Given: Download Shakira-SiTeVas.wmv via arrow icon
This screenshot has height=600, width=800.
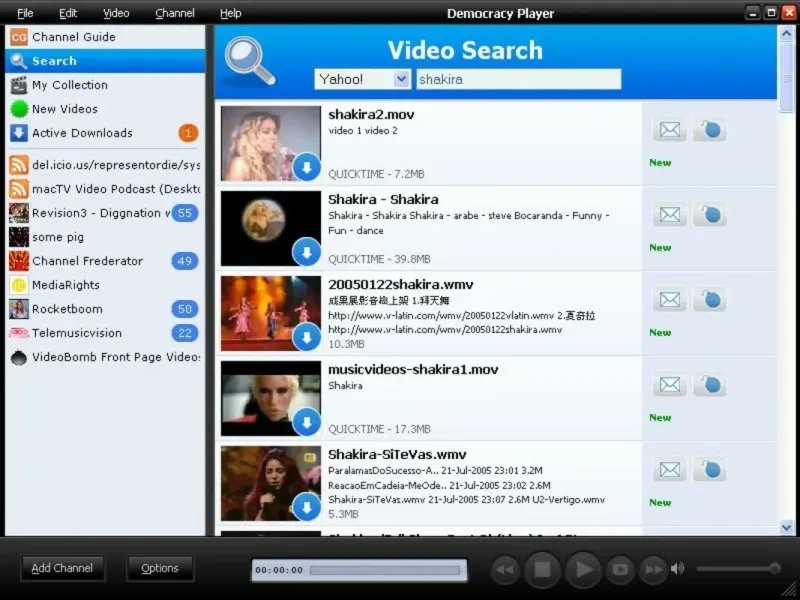Looking at the screenshot, I should (307, 507).
